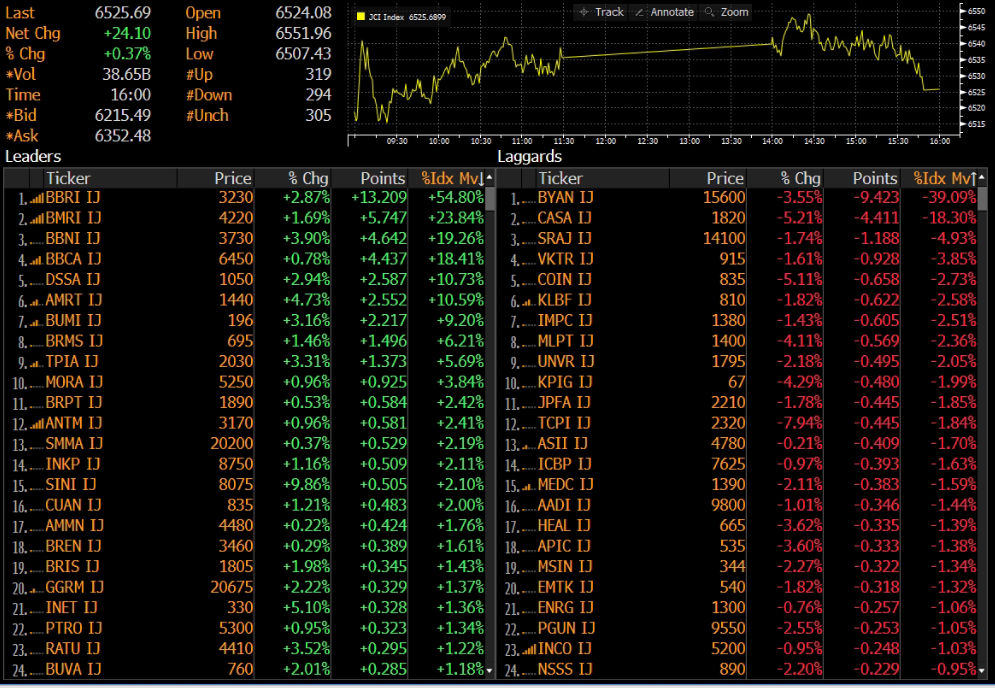The image size is (995, 688).
Task: Select the CASA IJ laggard ticker
Action: click(564, 218)
